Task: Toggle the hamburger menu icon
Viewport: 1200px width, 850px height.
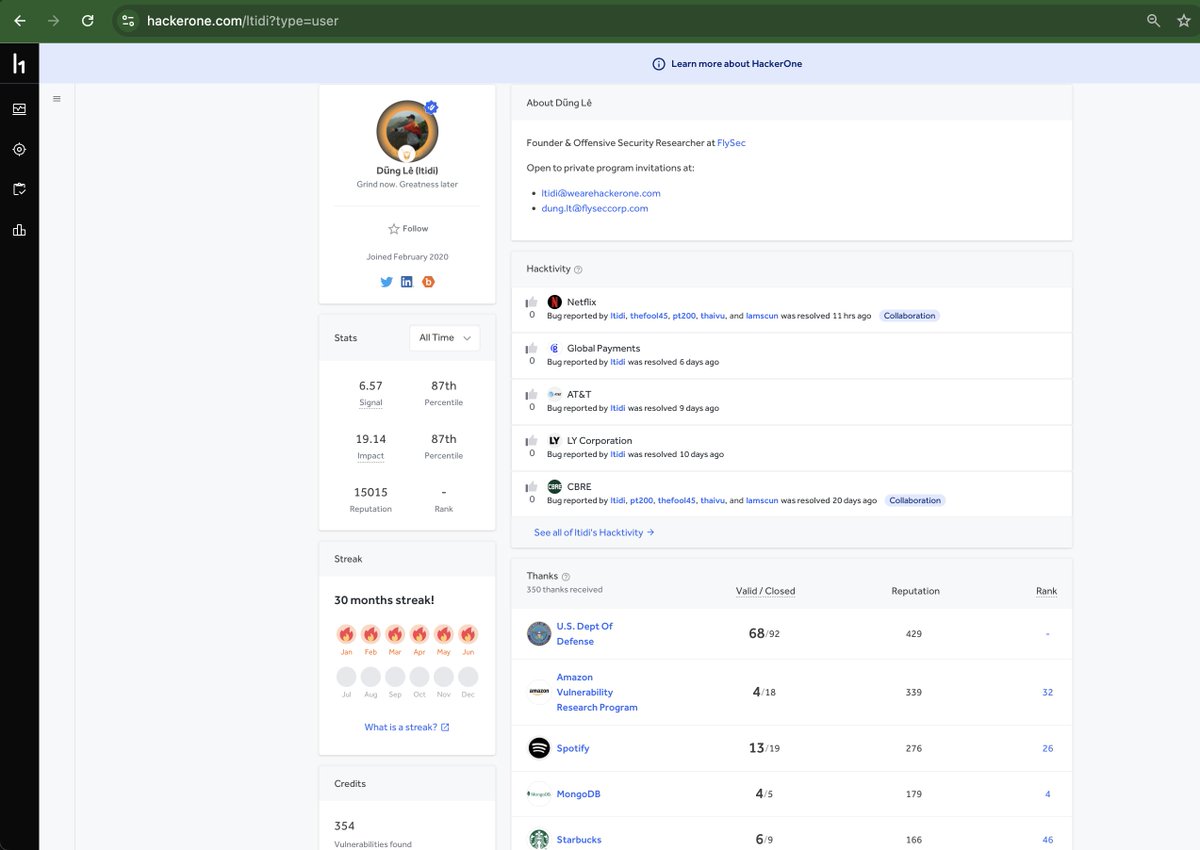Action: (57, 98)
